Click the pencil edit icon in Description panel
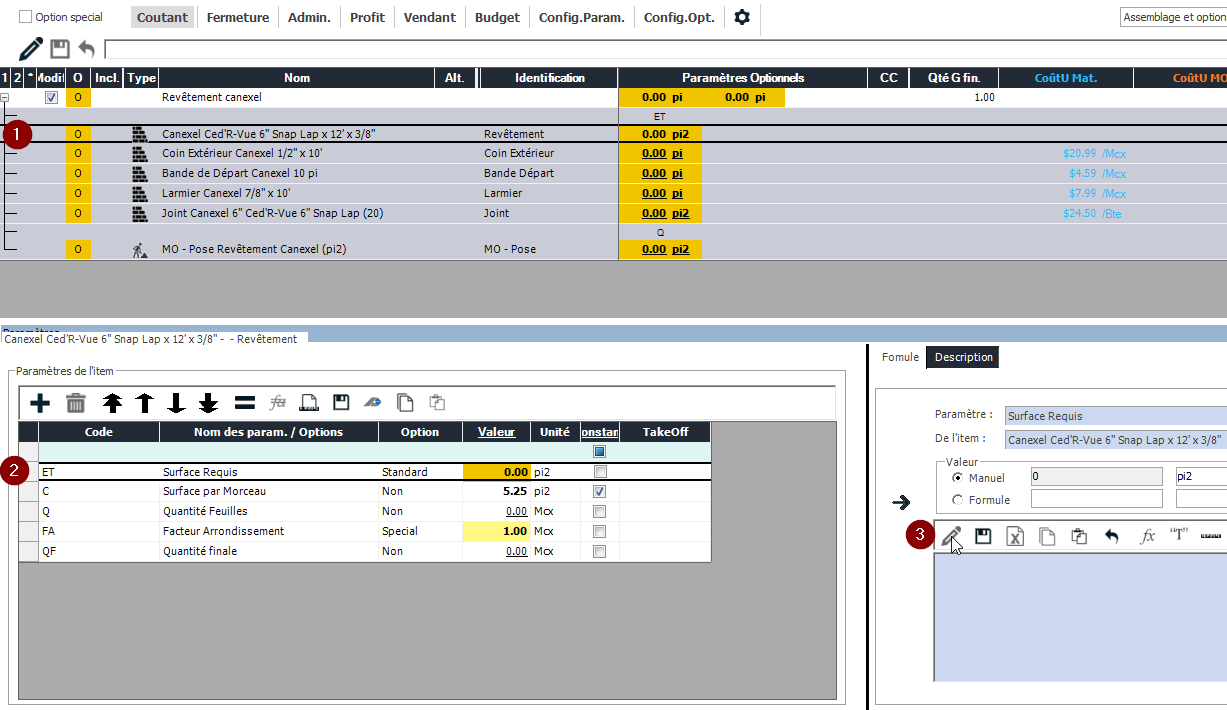Screen dimensions: 1227x710 951,537
